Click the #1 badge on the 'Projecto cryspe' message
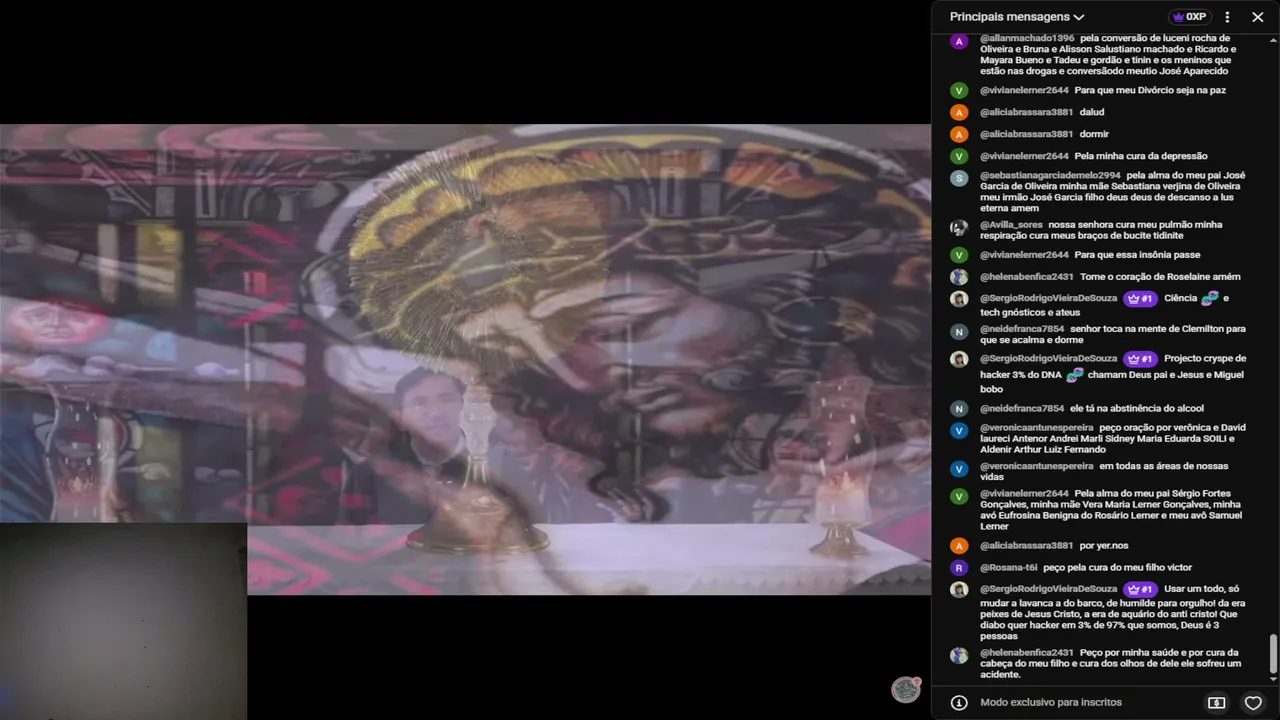The width and height of the screenshot is (1280, 720). (1140, 358)
